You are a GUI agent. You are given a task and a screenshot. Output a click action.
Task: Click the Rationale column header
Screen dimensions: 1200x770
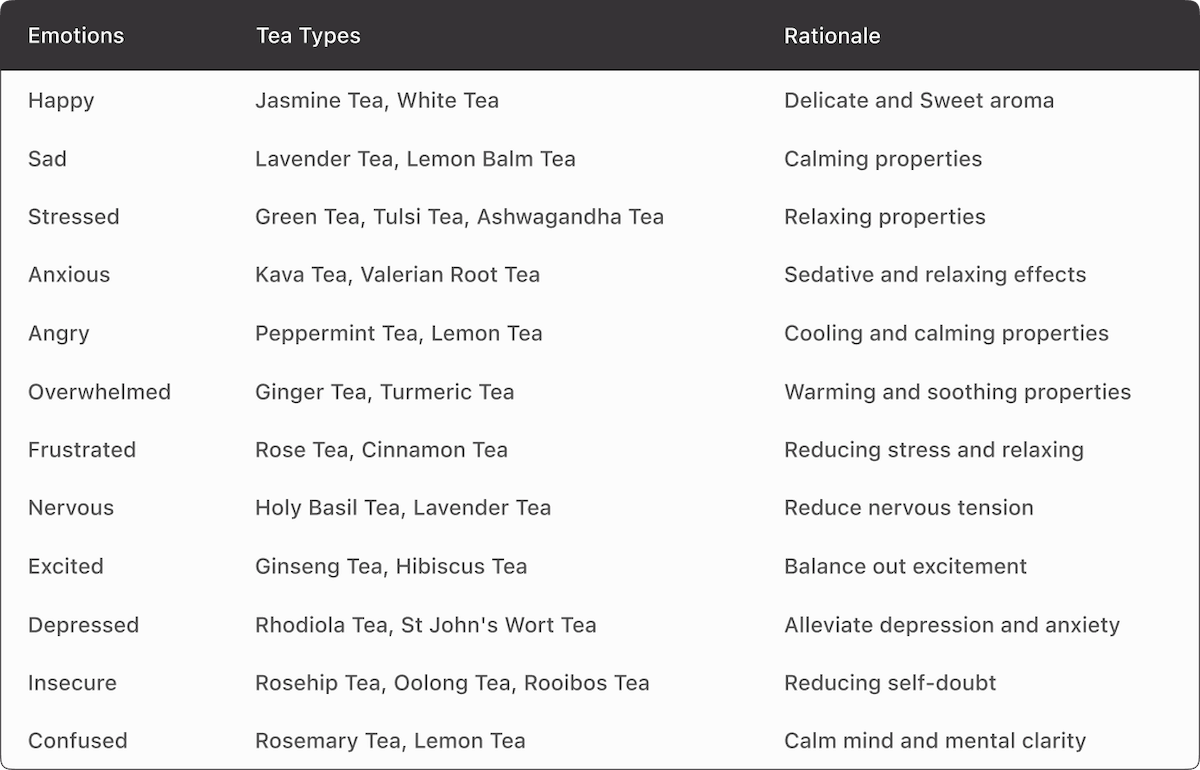(x=832, y=36)
